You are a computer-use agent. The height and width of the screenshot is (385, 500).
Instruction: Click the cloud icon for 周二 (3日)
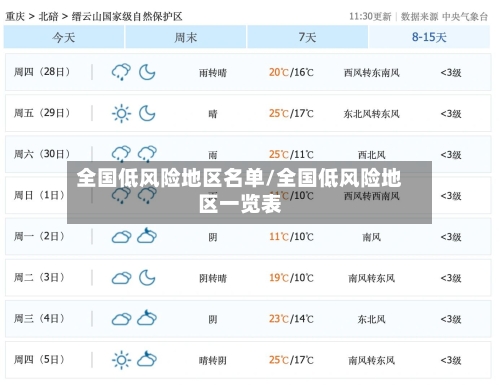(121, 278)
